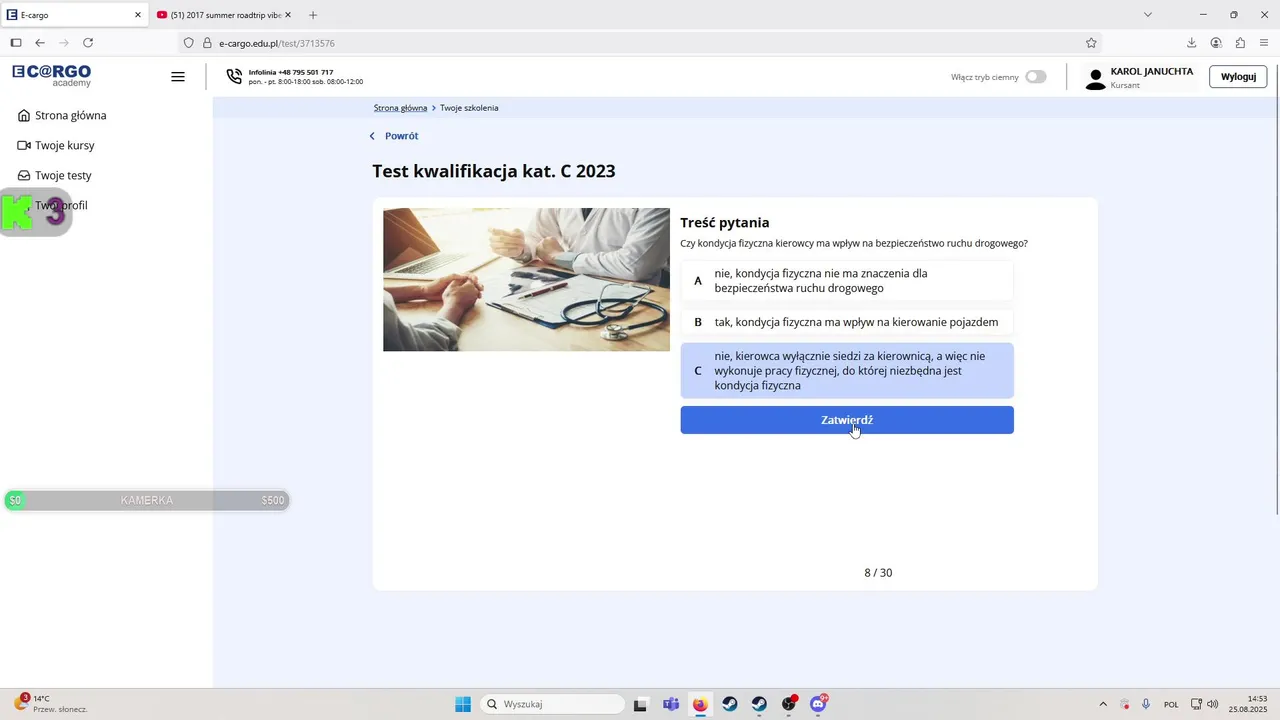Click the Firefox taskbar icon

pos(700,704)
